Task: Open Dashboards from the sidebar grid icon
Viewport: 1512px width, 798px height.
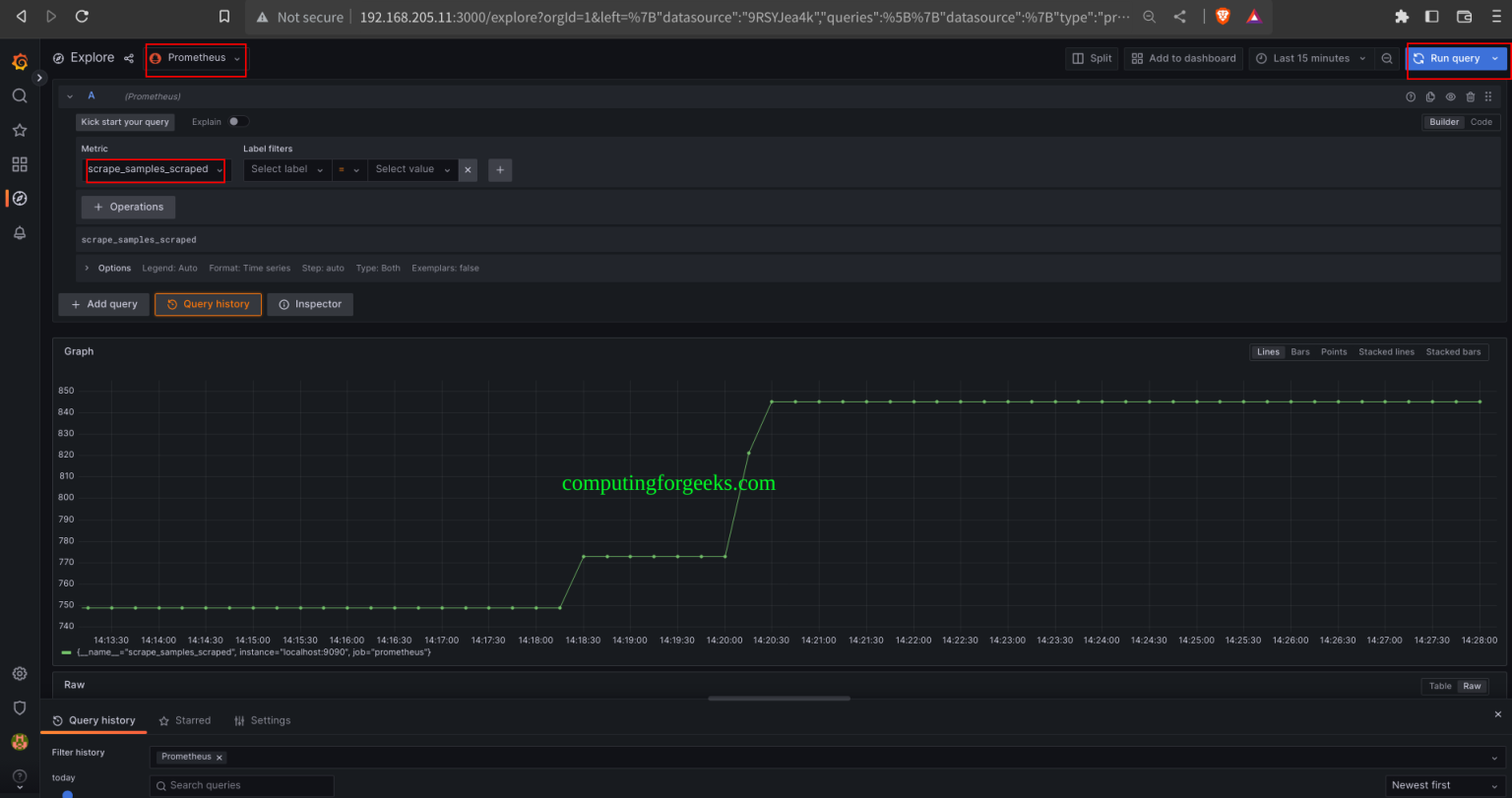Action: pos(20,164)
